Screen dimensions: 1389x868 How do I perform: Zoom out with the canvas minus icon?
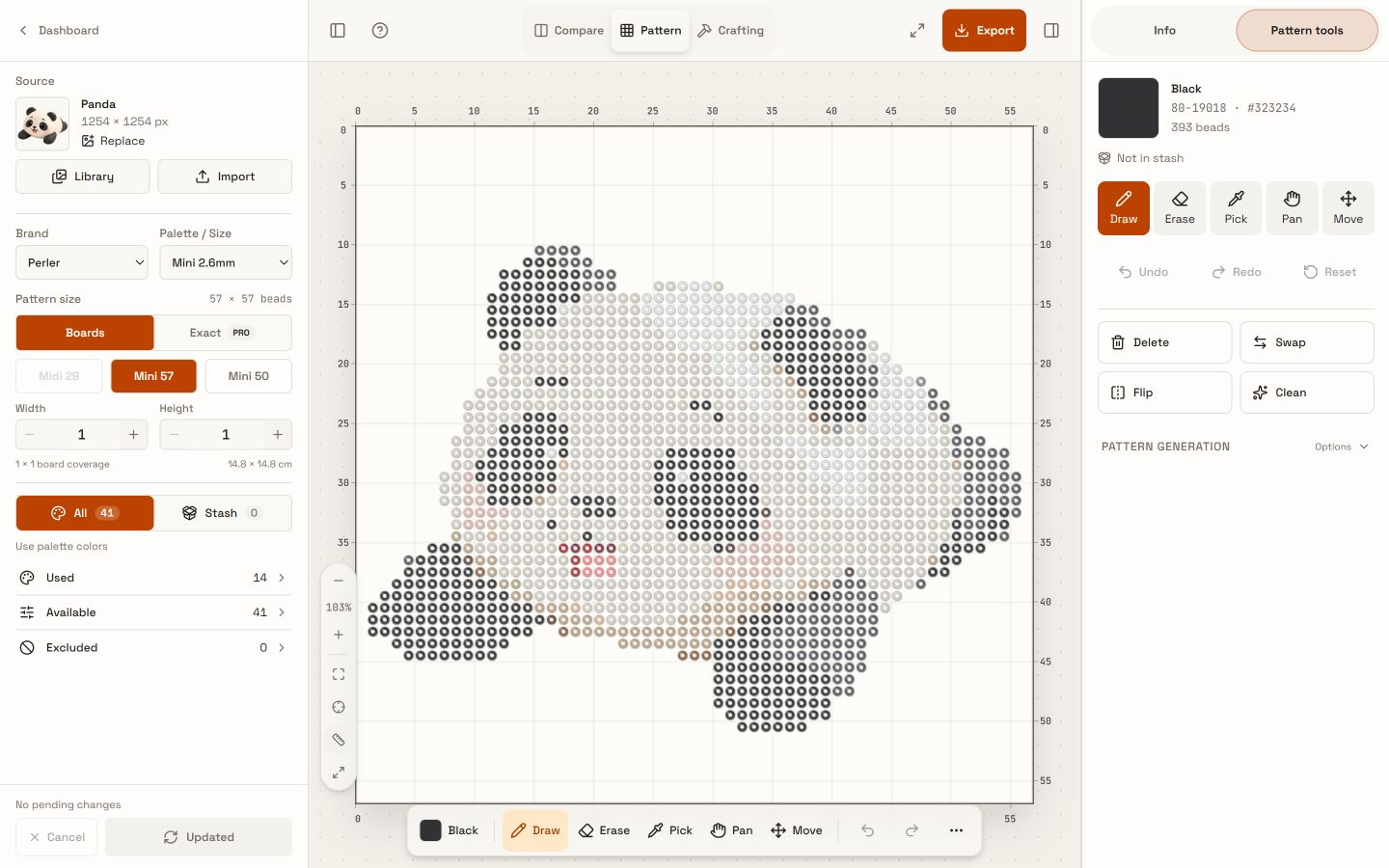(x=339, y=581)
